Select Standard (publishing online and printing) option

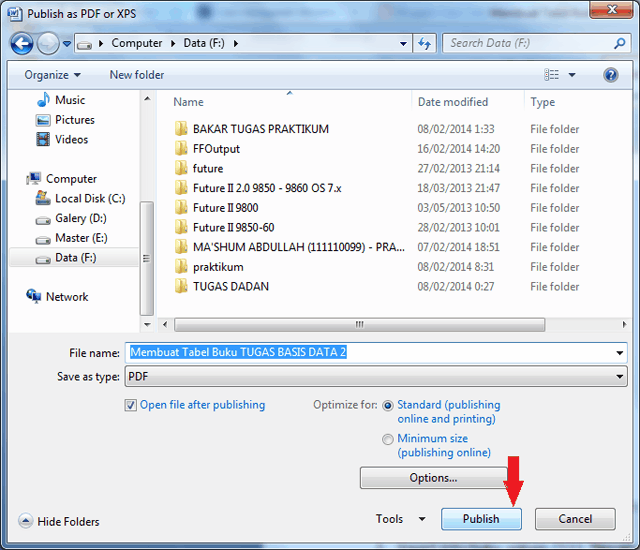coord(387,405)
